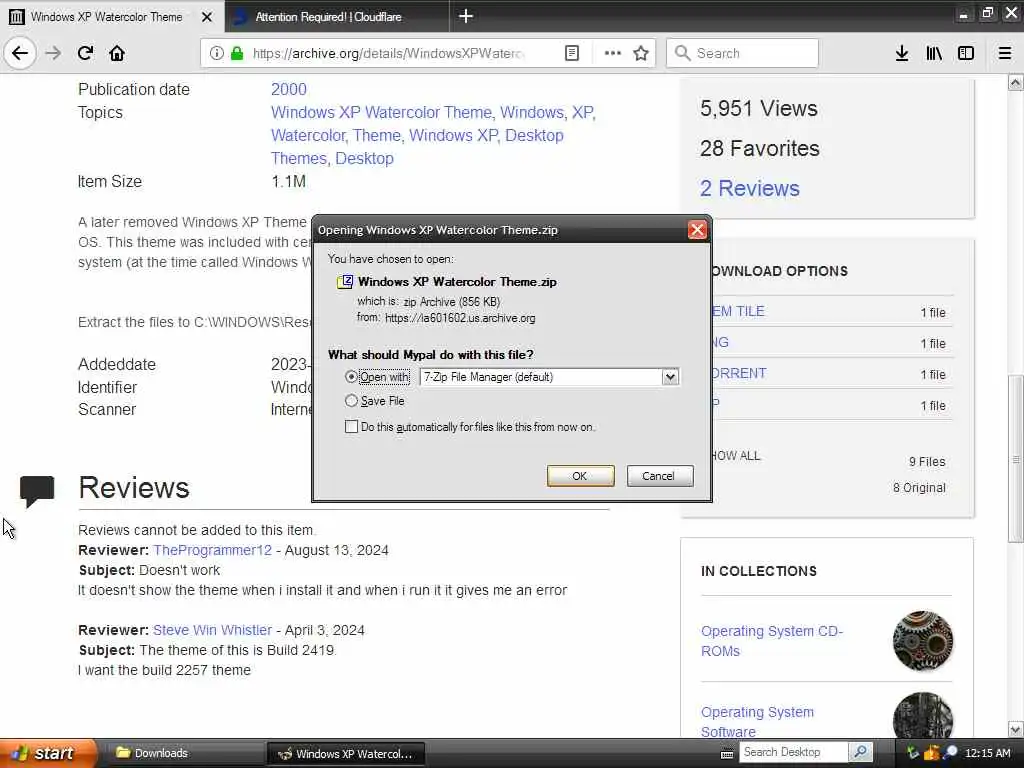1024x768 pixels.
Task: Click the vertical scrollbar thumb
Action: (1016, 458)
